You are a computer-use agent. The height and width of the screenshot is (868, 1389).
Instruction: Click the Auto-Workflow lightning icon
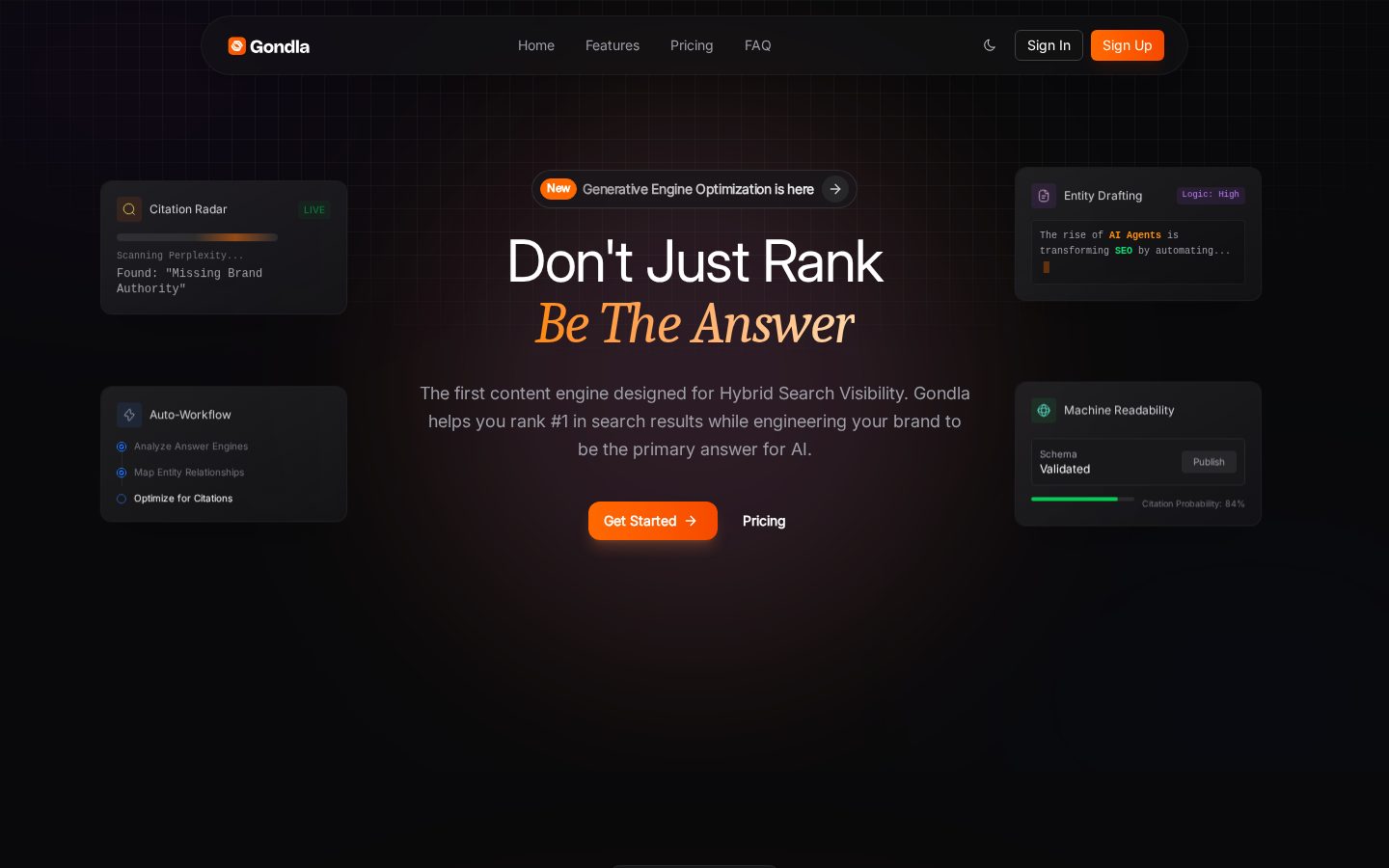[x=129, y=415]
